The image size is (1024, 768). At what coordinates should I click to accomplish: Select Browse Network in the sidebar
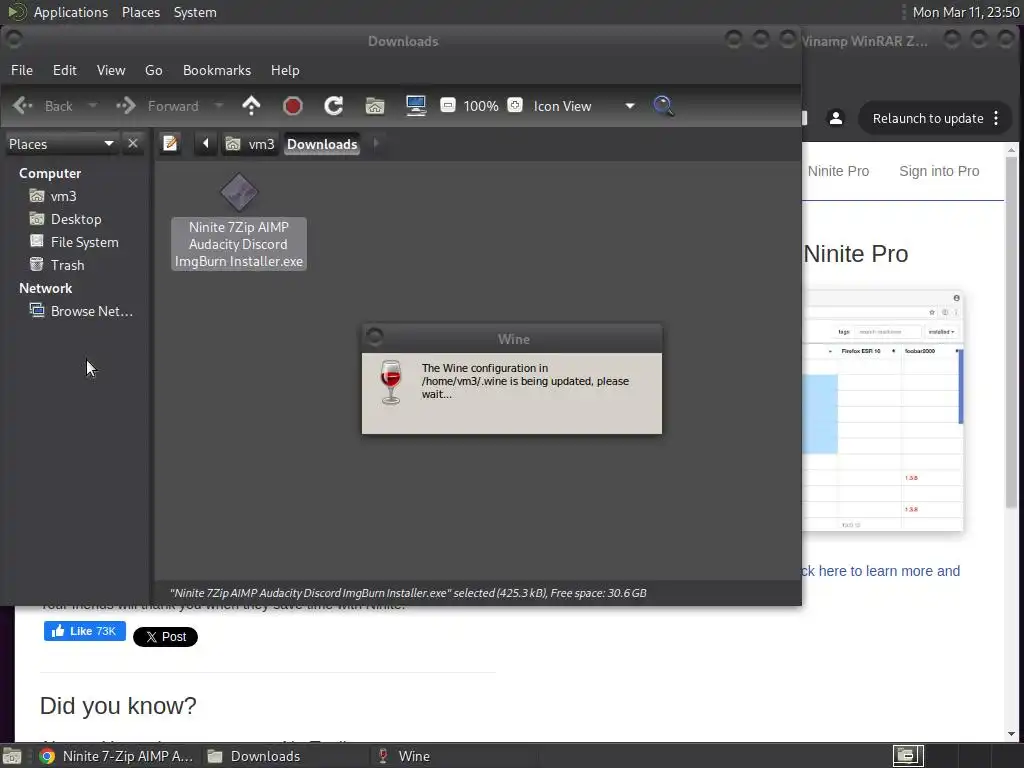pos(91,312)
